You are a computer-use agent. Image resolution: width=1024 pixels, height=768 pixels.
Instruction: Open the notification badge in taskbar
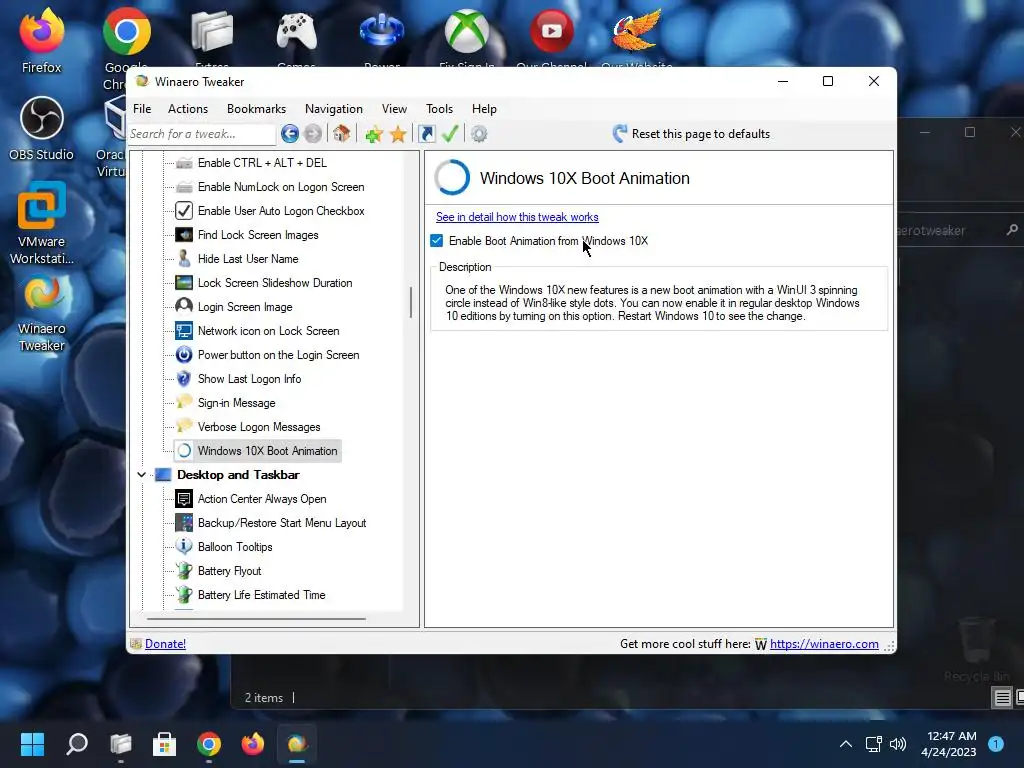(x=996, y=744)
